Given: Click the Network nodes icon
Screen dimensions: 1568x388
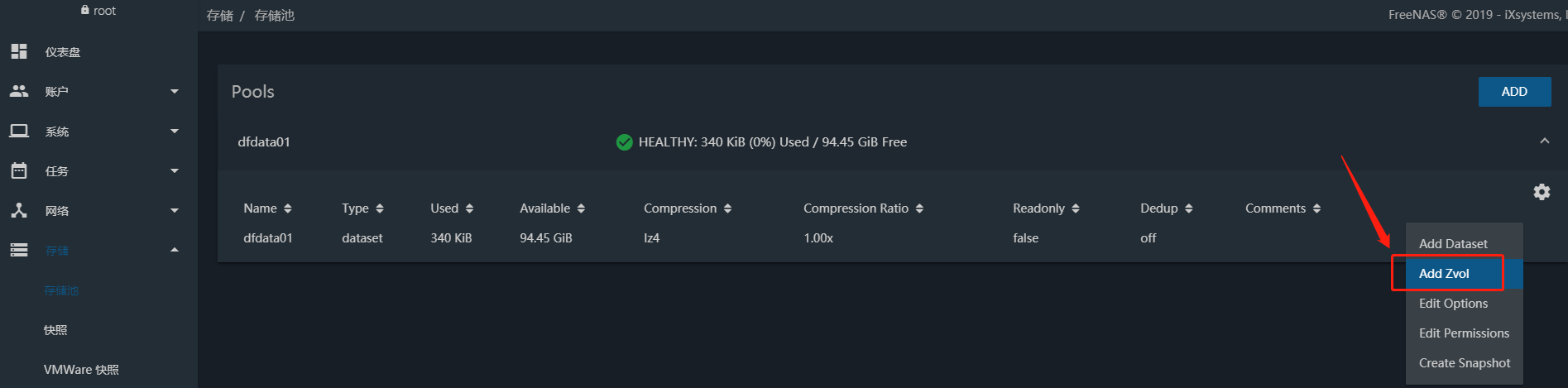Looking at the screenshot, I should click(19, 210).
